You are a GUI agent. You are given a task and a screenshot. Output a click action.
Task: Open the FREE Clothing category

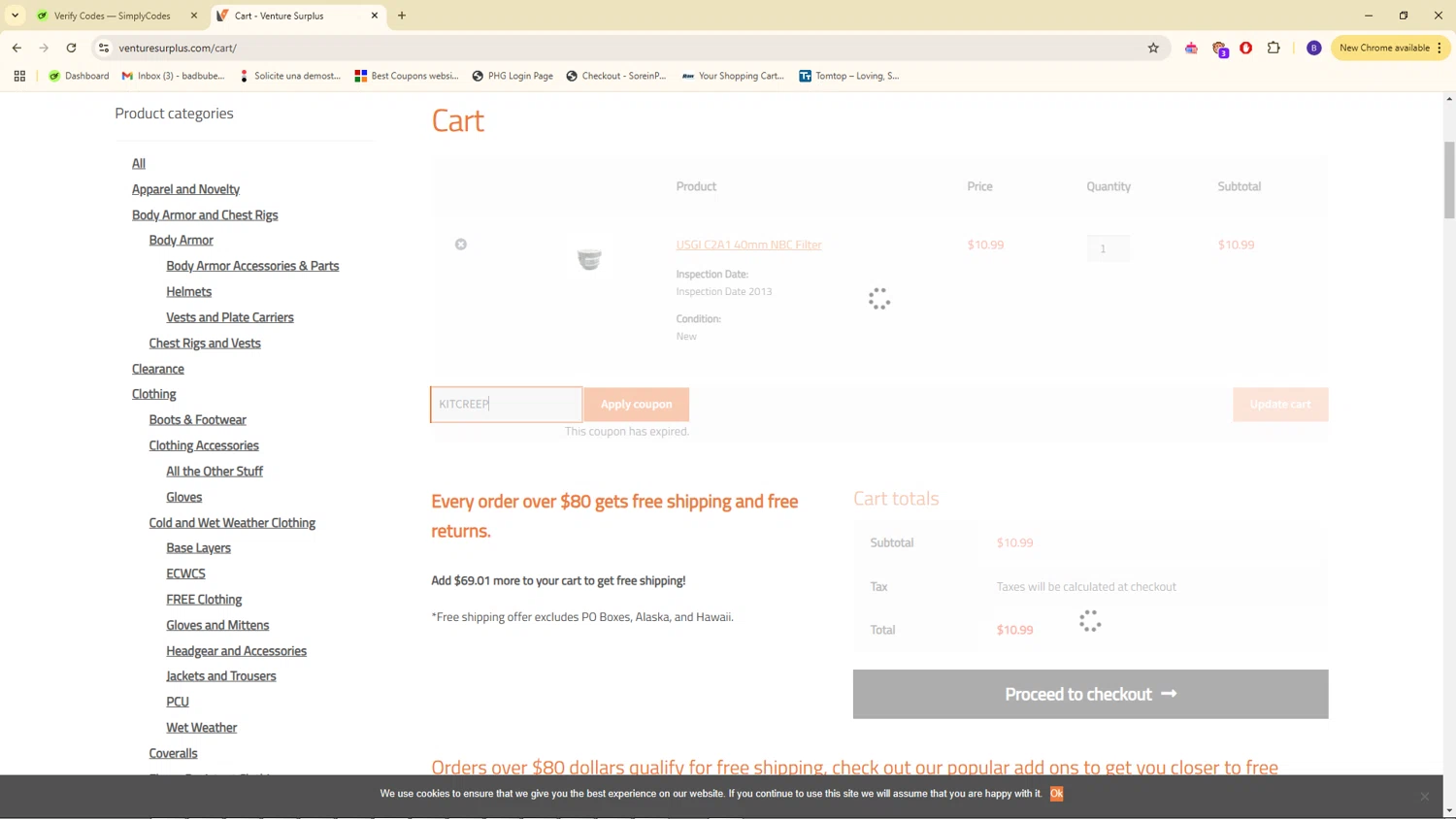pyautogui.click(x=204, y=600)
